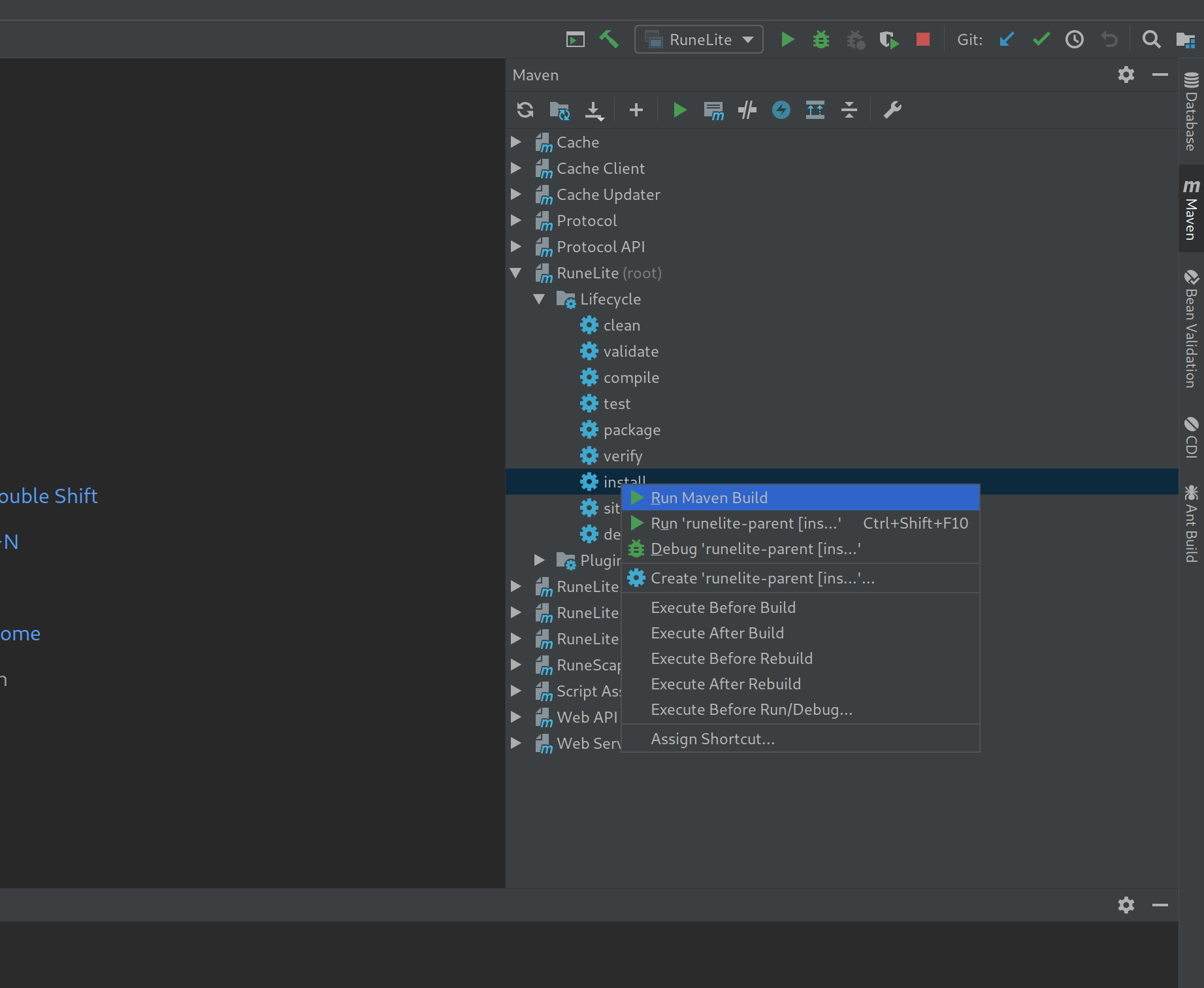Show Maven dependencies diagram icon

[815, 110]
